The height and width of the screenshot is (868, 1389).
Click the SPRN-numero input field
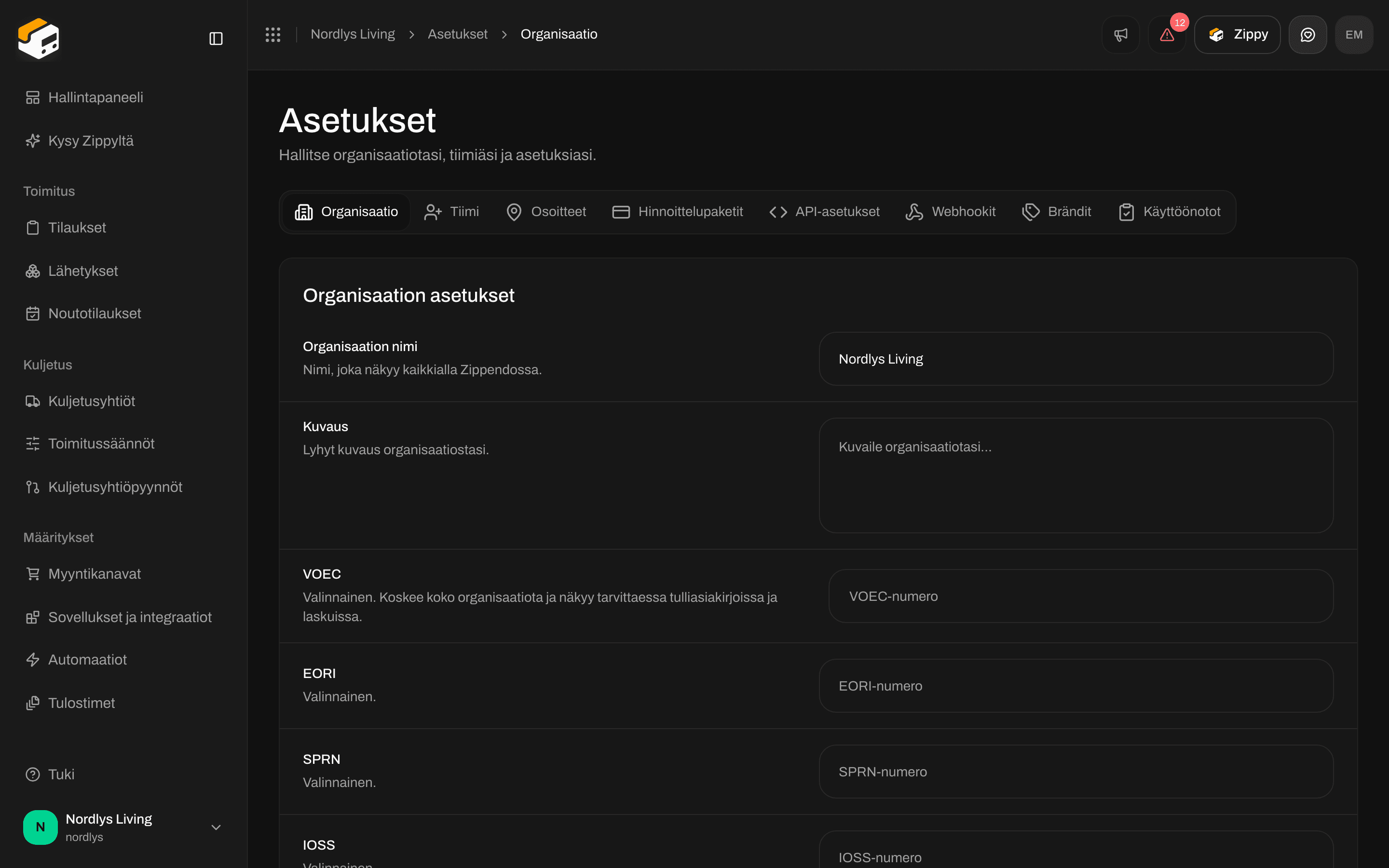(x=1076, y=772)
